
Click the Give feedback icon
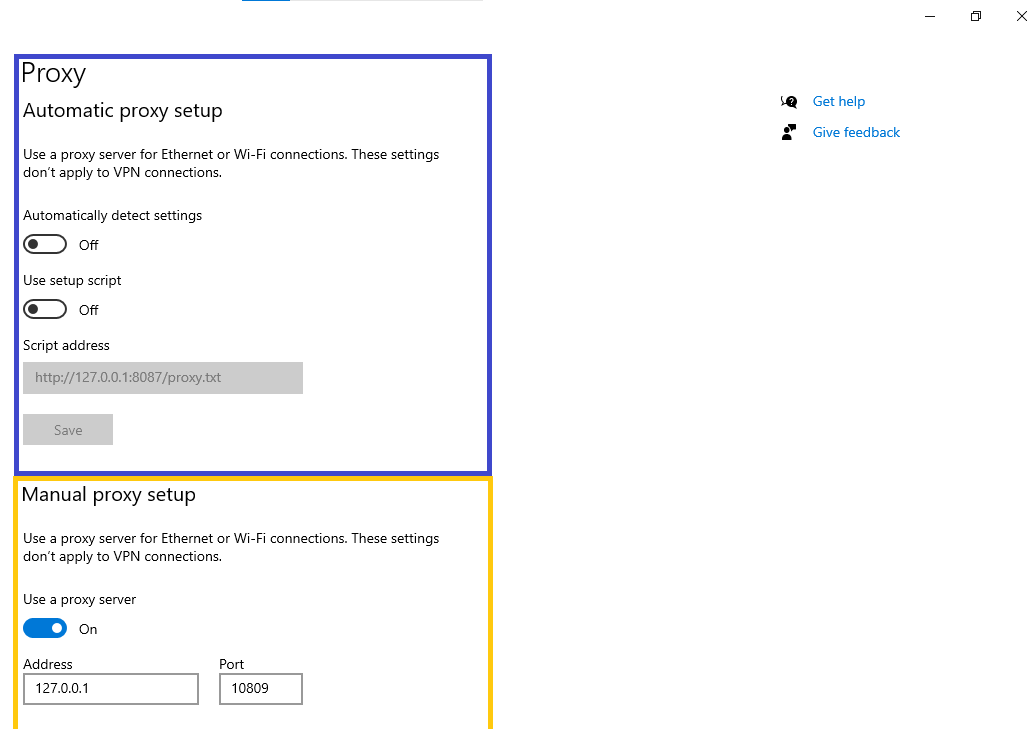click(x=789, y=132)
